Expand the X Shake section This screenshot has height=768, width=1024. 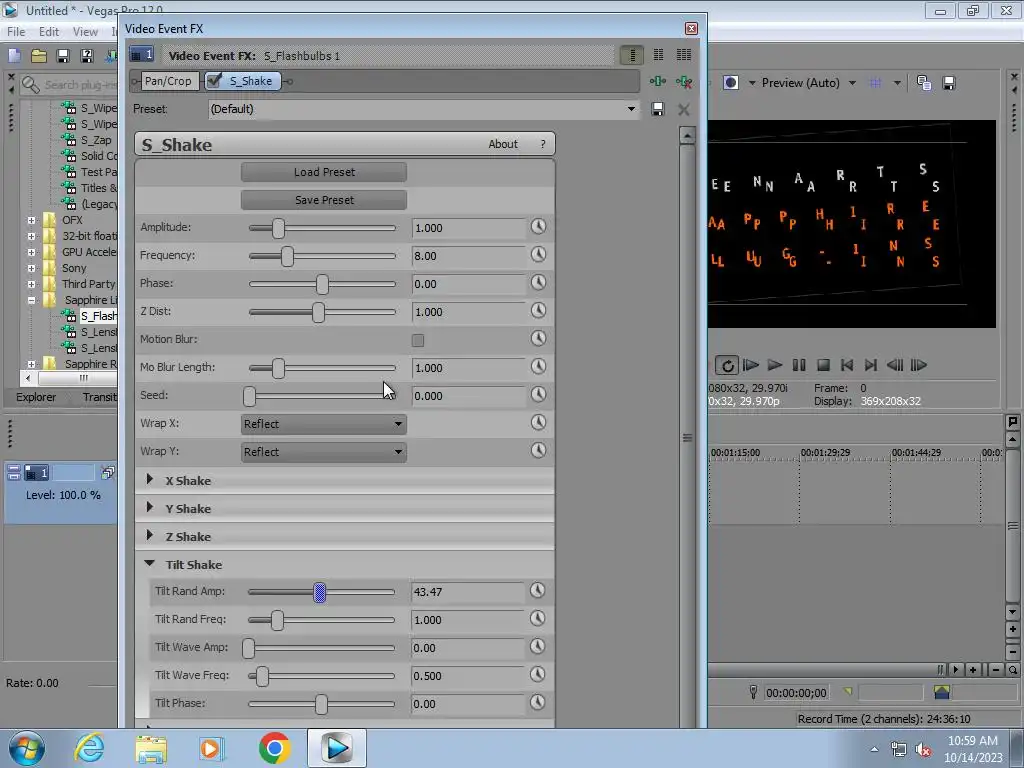[x=150, y=479]
